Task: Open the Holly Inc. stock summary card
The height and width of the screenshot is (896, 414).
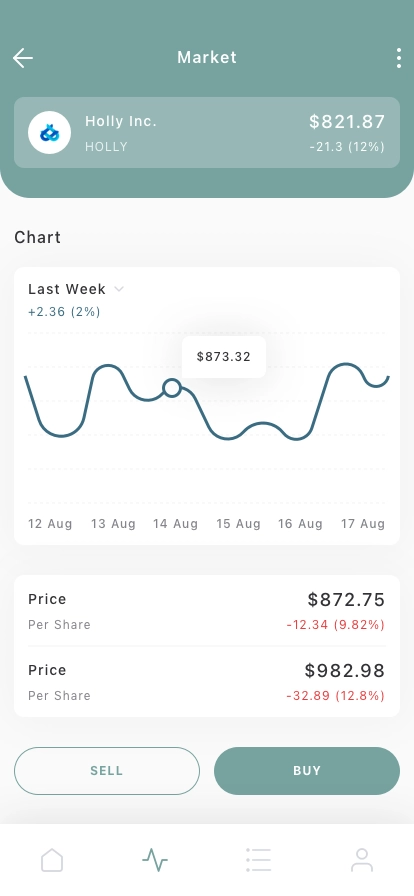Action: click(x=207, y=133)
